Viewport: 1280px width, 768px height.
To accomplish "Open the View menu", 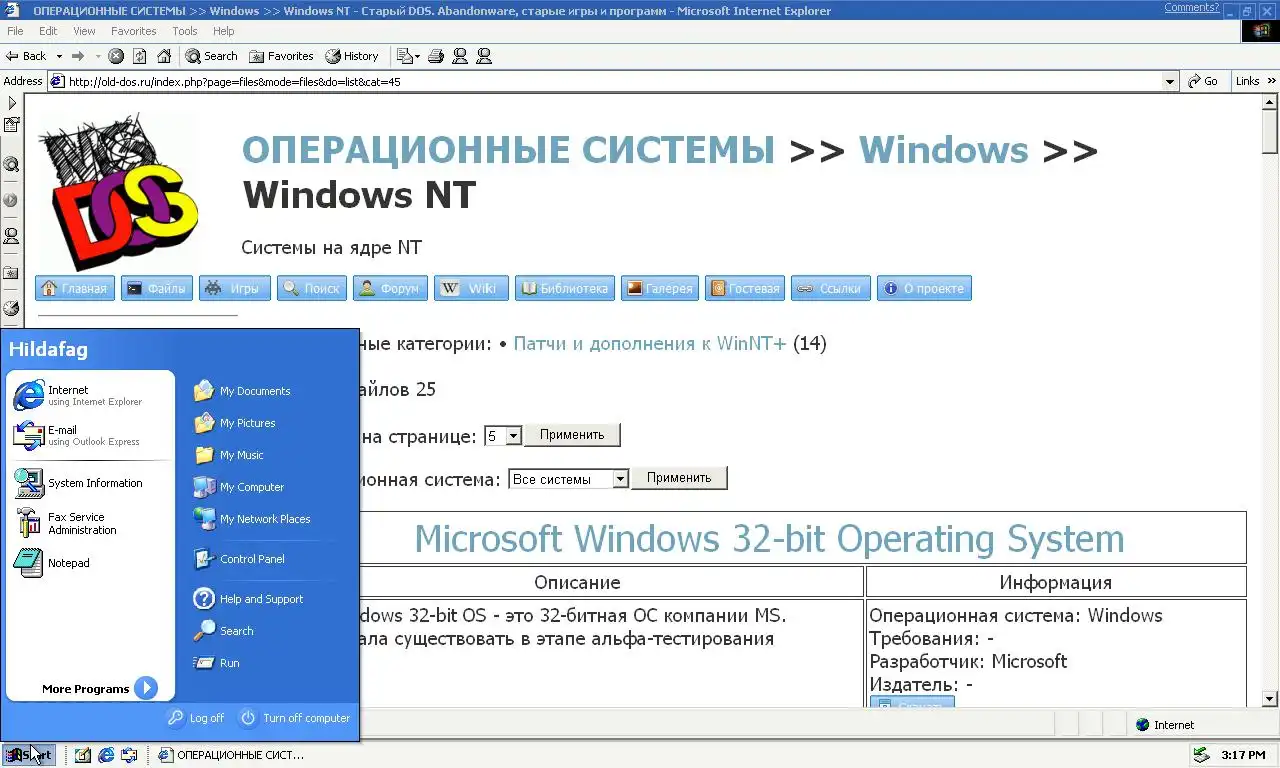I will tap(84, 31).
